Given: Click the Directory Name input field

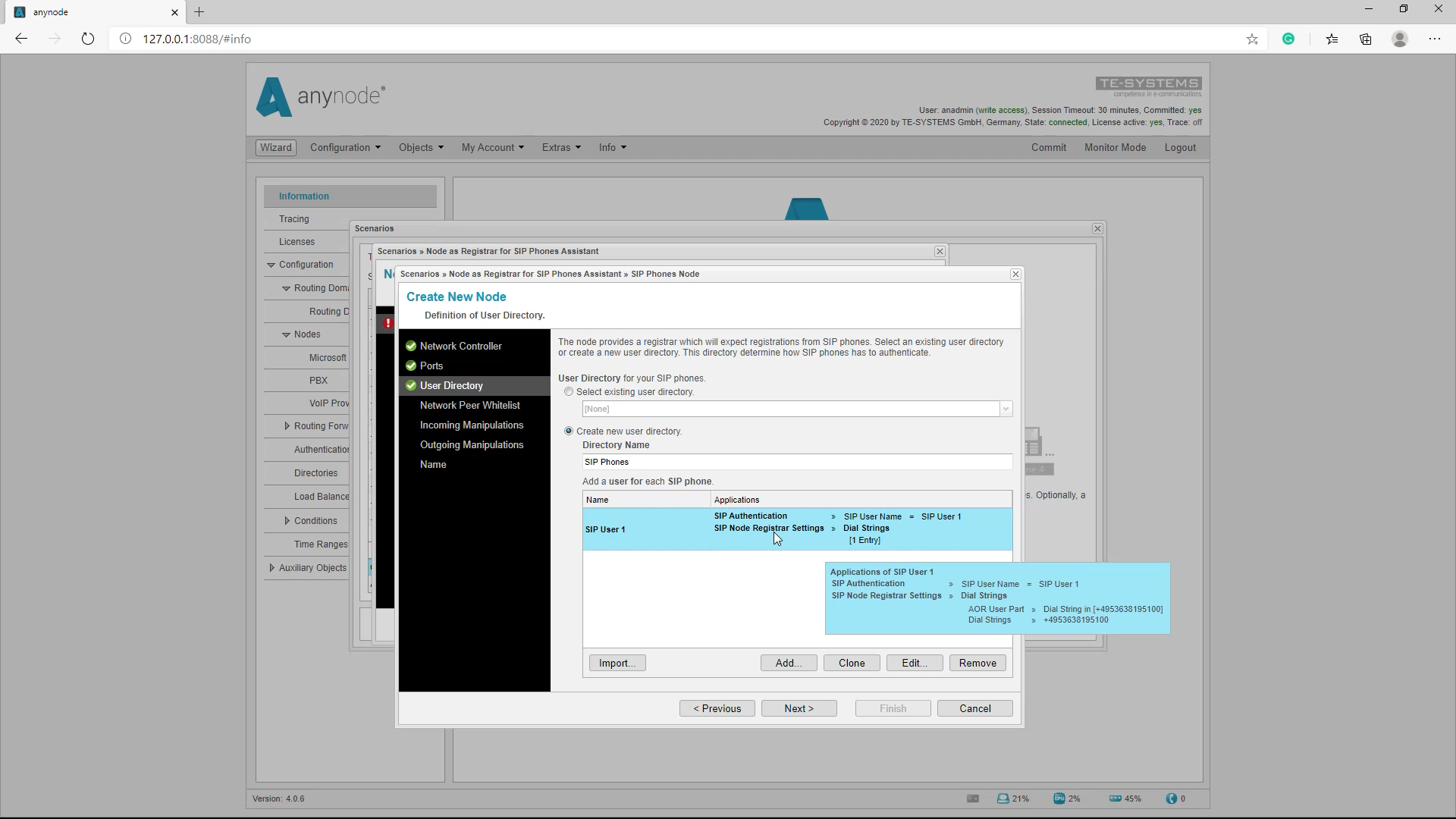Looking at the screenshot, I should coord(797,462).
